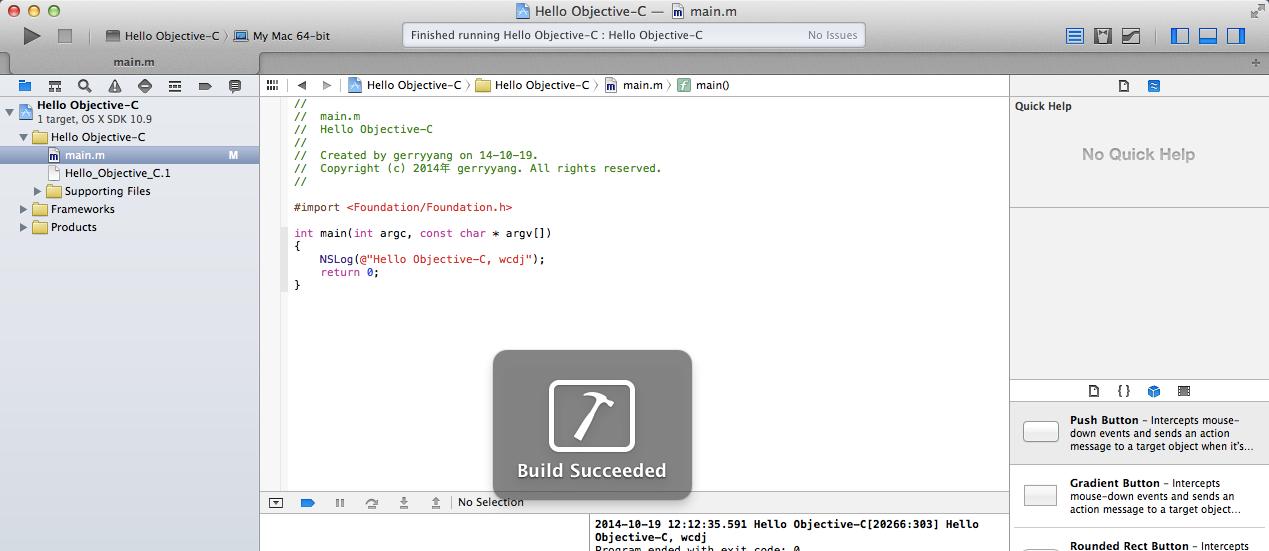The height and width of the screenshot is (551, 1269).
Task: Open the Hello Objective-C scheme dropdown
Action: pyautogui.click(x=162, y=36)
